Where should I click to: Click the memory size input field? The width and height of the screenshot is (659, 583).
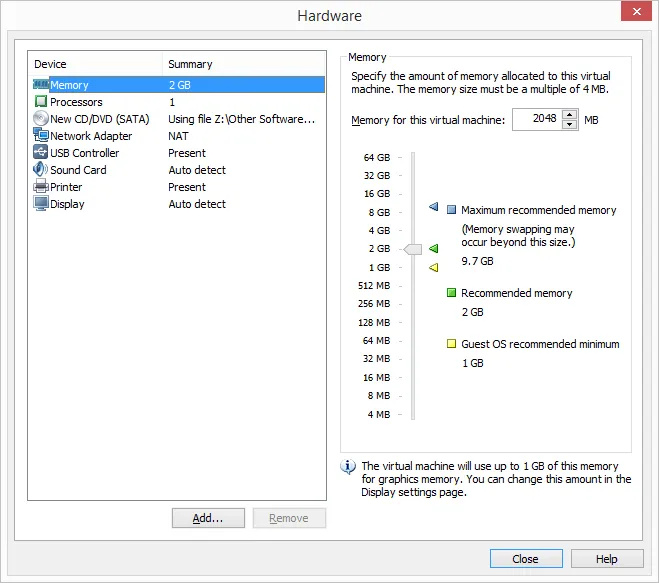click(536, 120)
